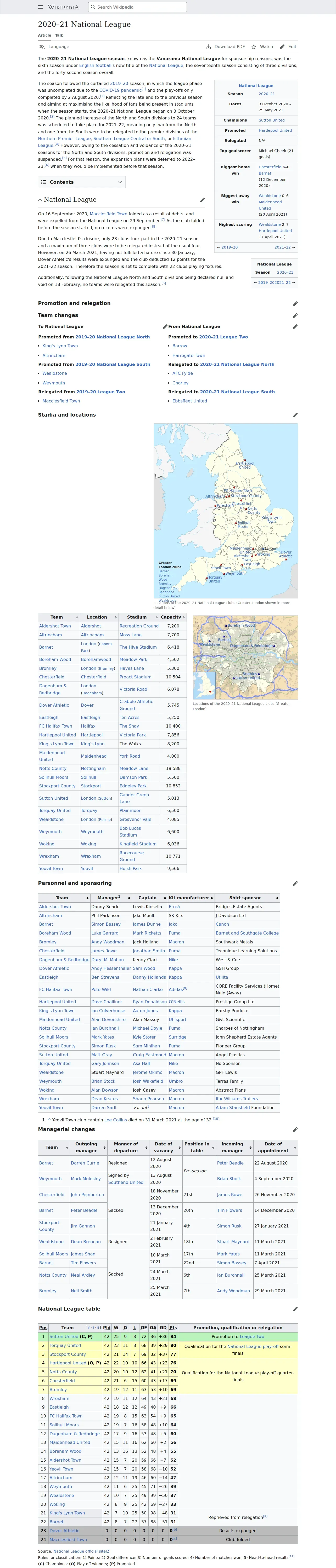Edit the Personnel and sponsoring section
This screenshot has height=1568, width=336.
[x=295, y=883]
